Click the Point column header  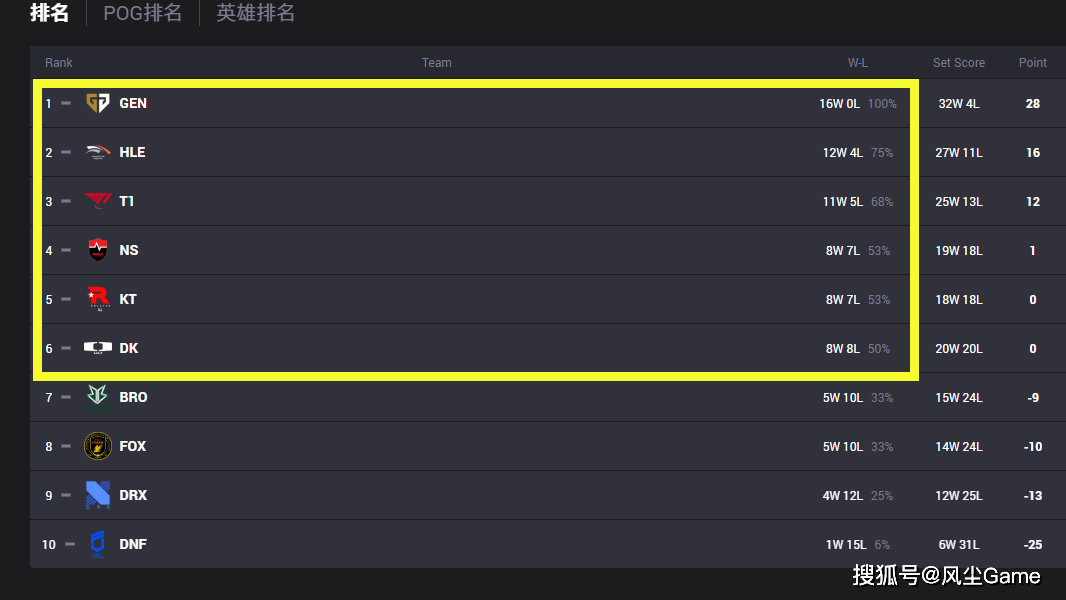point(1033,63)
